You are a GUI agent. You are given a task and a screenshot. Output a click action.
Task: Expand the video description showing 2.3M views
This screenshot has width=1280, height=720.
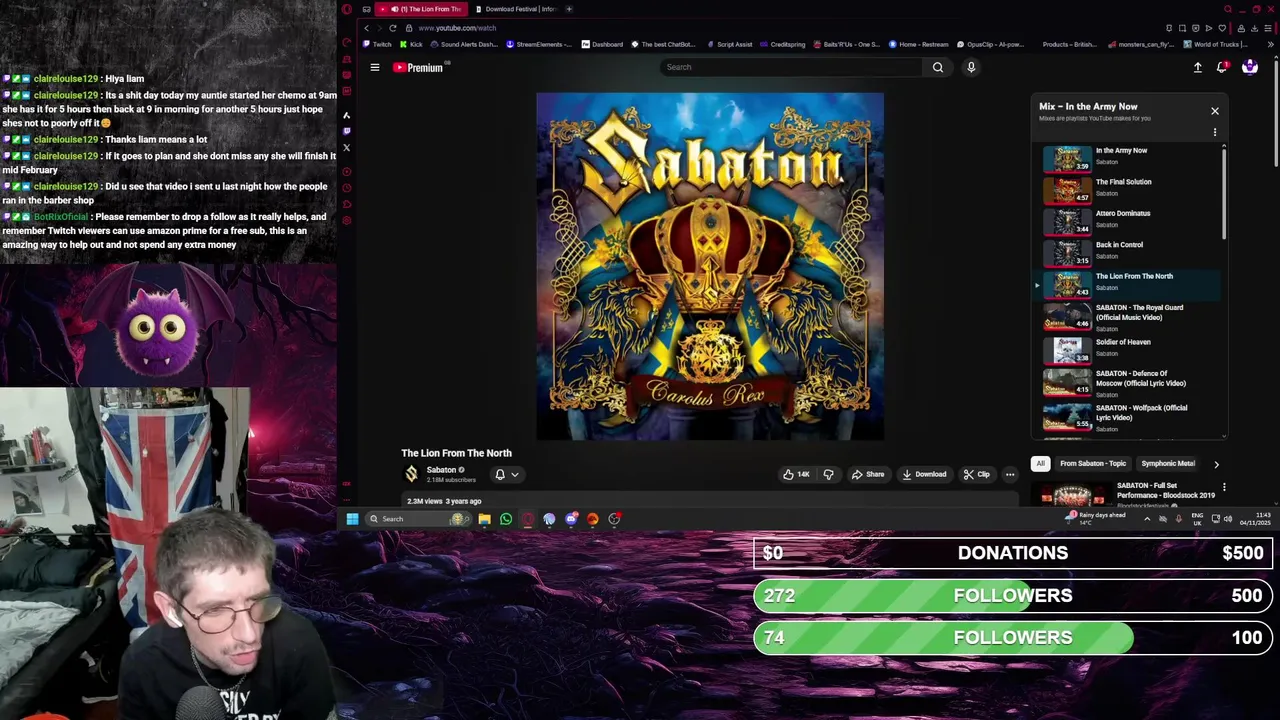click(x=710, y=501)
